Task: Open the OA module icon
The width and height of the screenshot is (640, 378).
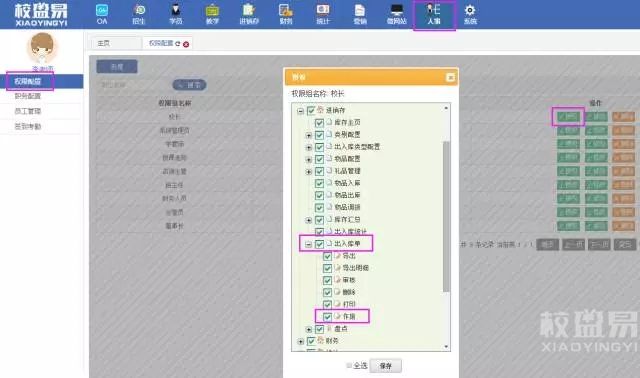Action: click(102, 14)
